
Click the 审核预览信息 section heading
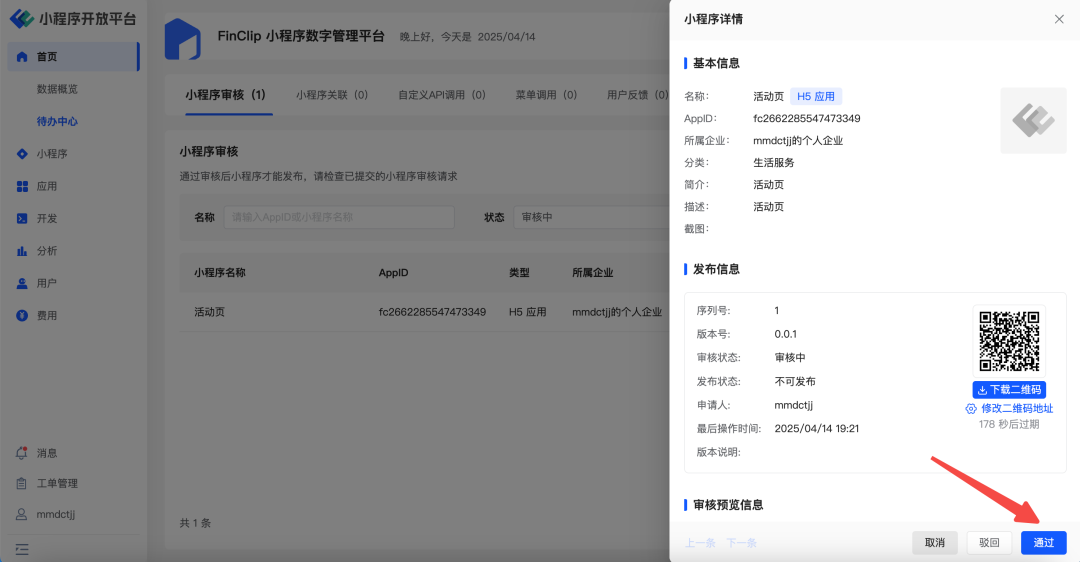tap(728, 505)
